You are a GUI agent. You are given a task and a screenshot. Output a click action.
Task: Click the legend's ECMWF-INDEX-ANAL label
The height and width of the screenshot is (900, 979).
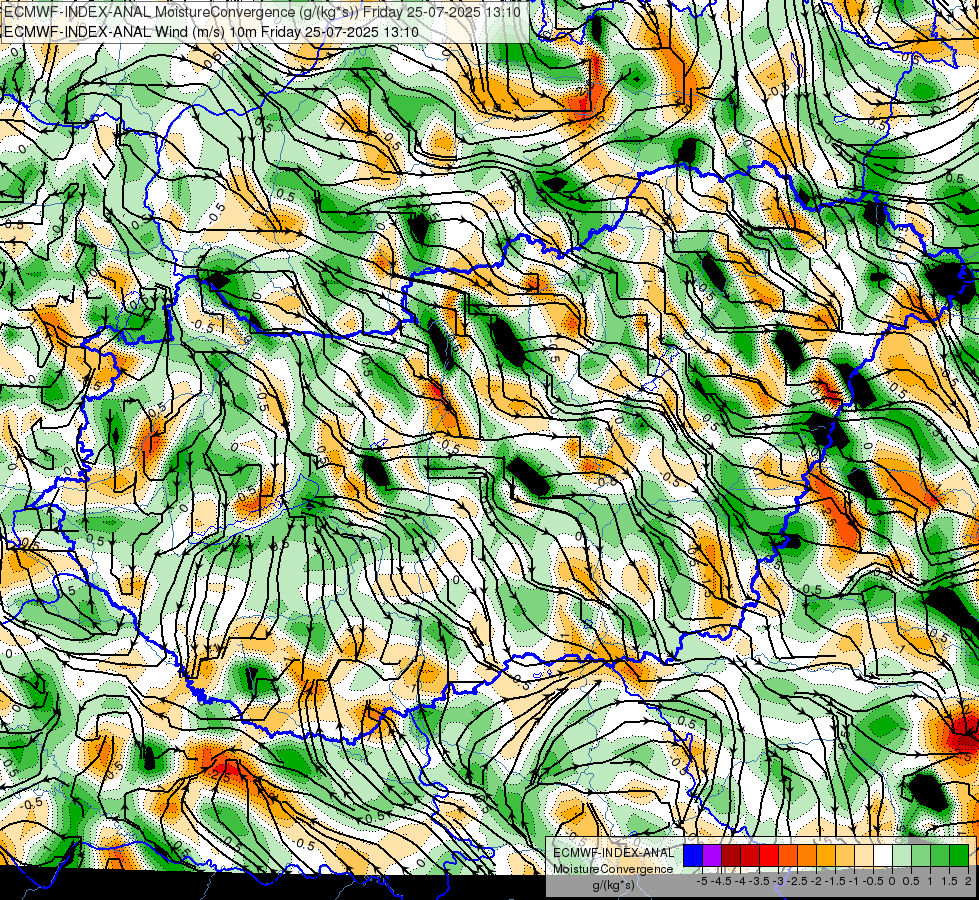pos(613,853)
